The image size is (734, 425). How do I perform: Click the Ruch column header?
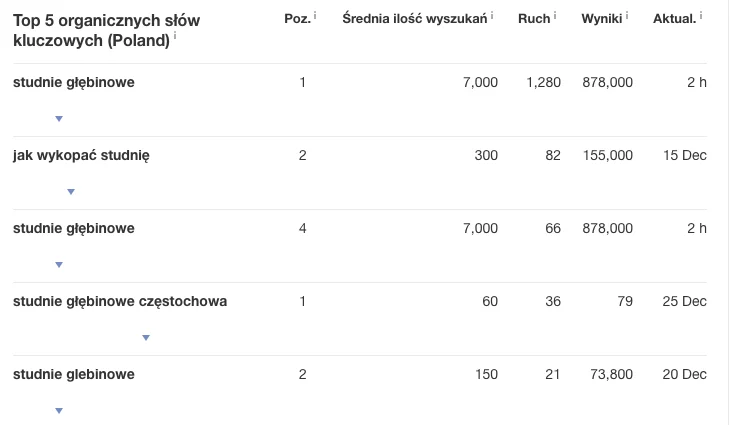pos(534,19)
